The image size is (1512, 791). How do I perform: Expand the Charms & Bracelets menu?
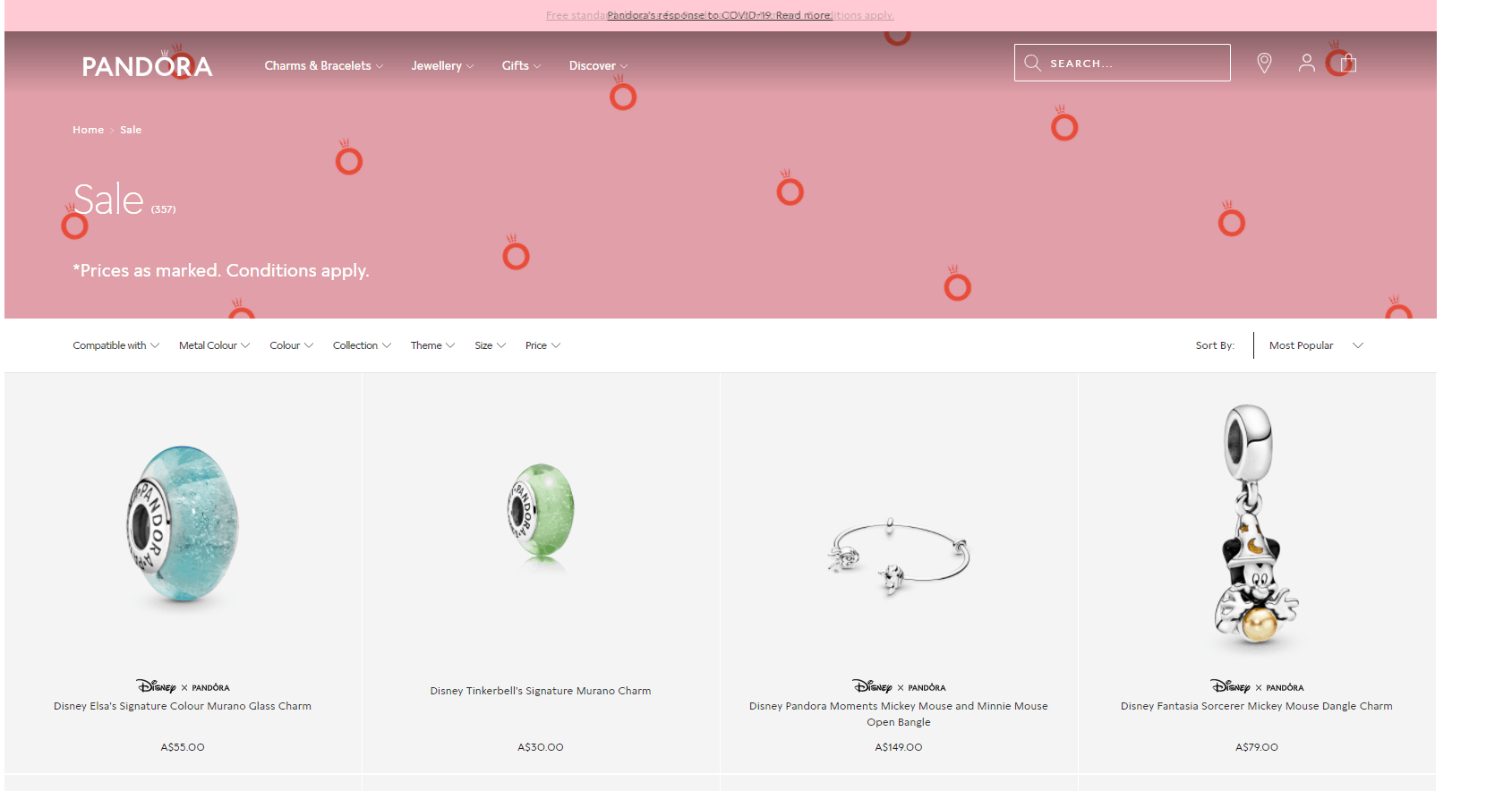coord(323,65)
